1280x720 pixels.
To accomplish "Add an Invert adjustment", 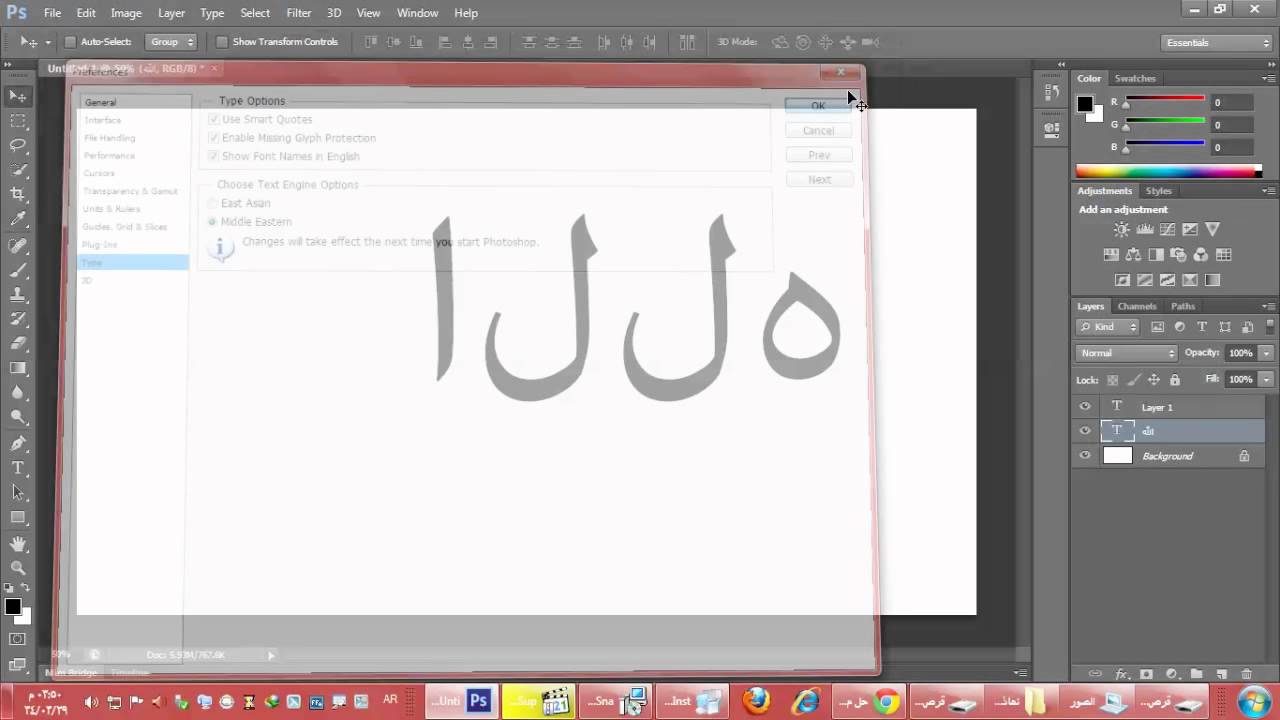I will pyautogui.click(x=1122, y=281).
